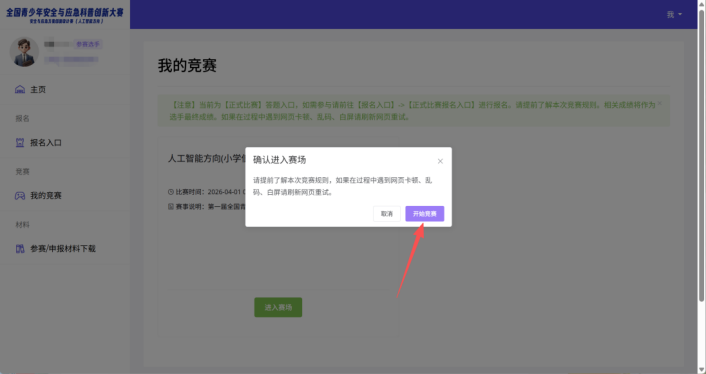Click the 我的竞赛 page heading
This screenshot has width=706, height=374.
coord(187,66)
